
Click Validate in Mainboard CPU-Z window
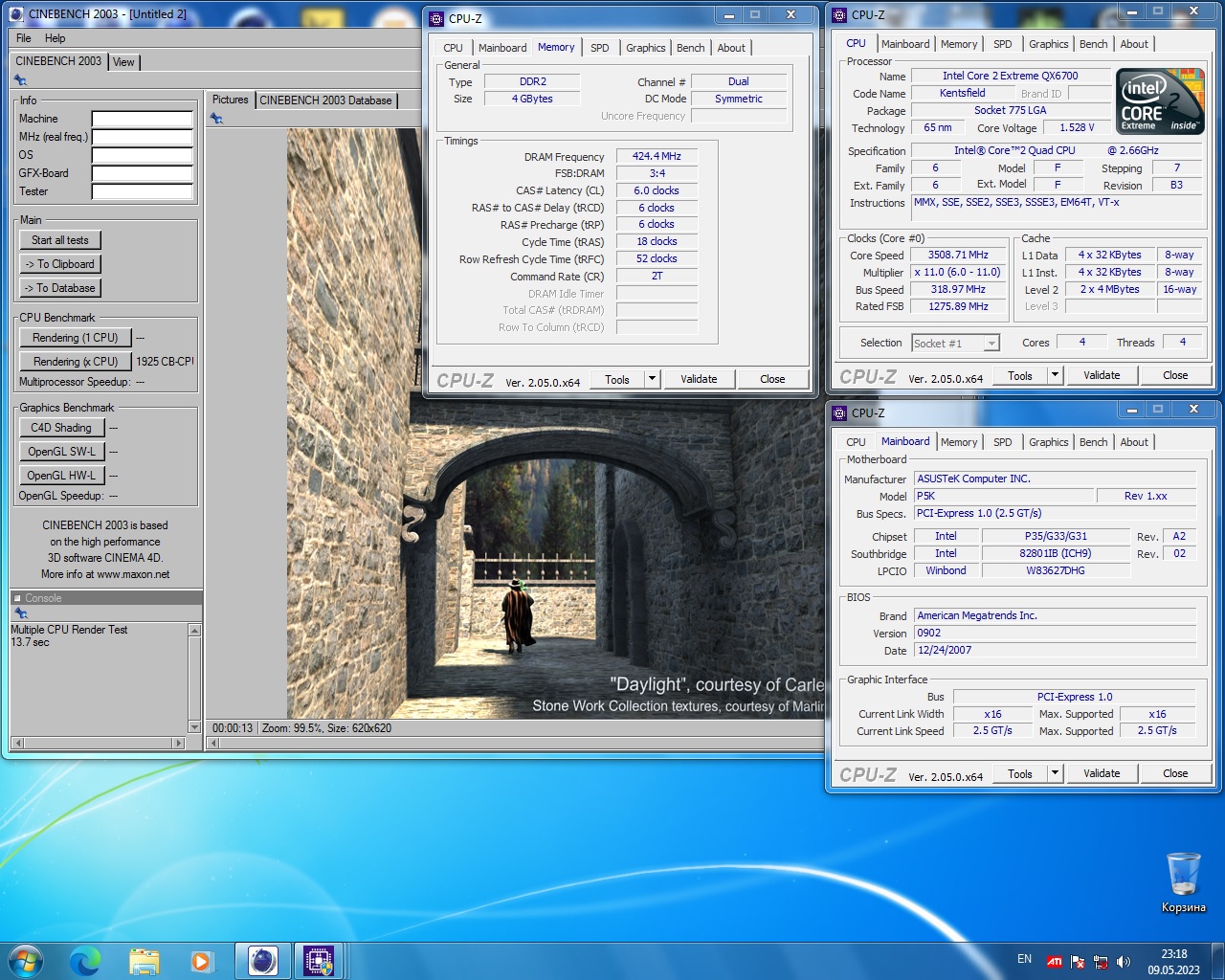[1102, 773]
